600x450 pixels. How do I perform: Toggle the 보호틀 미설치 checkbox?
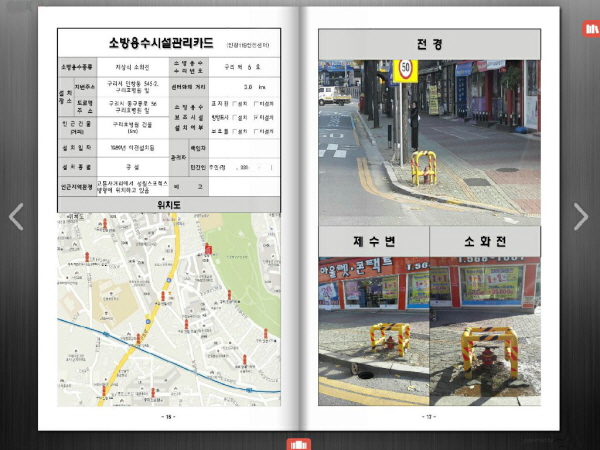coord(256,130)
